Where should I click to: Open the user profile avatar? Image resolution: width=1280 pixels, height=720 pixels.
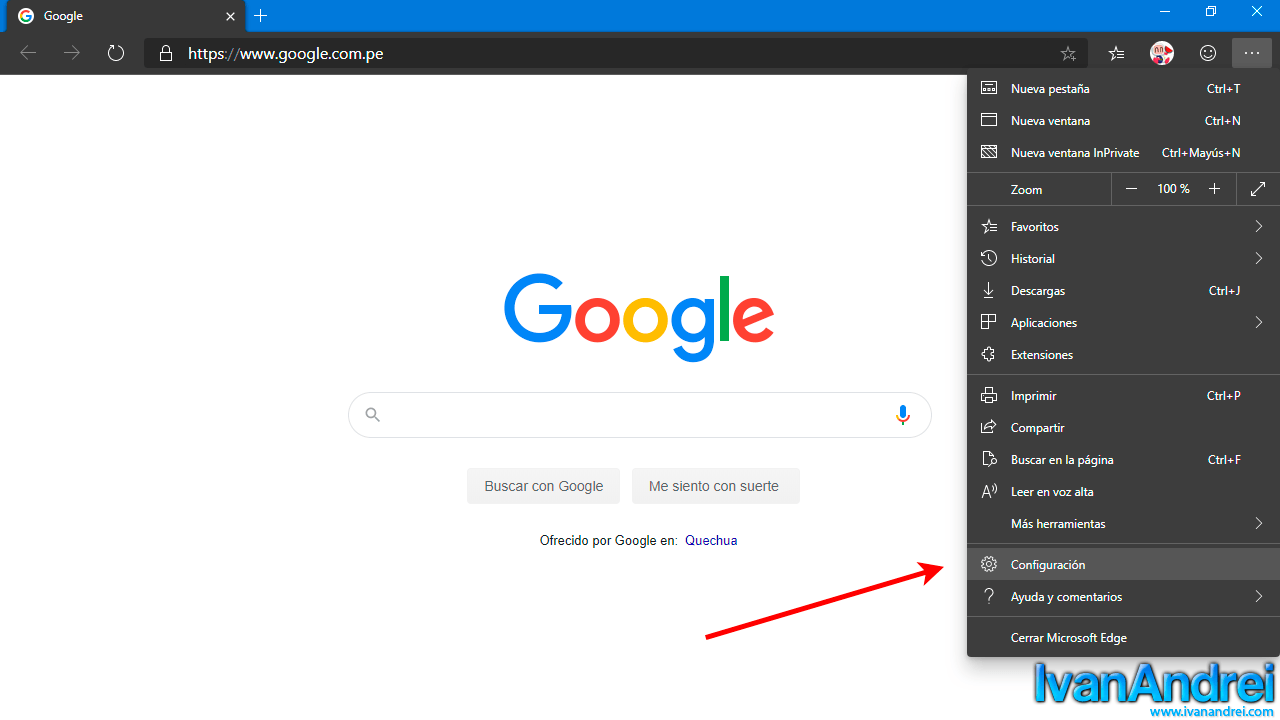[x=1162, y=53]
